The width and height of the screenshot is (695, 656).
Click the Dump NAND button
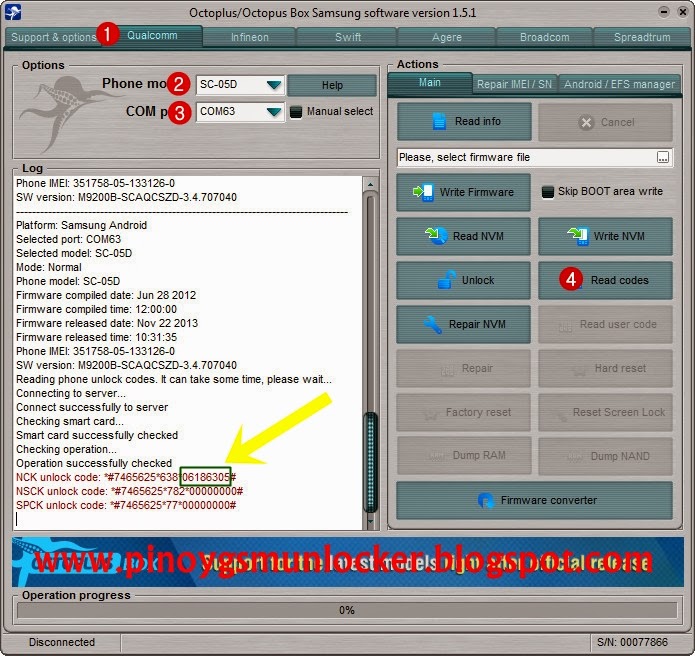pos(605,456)
